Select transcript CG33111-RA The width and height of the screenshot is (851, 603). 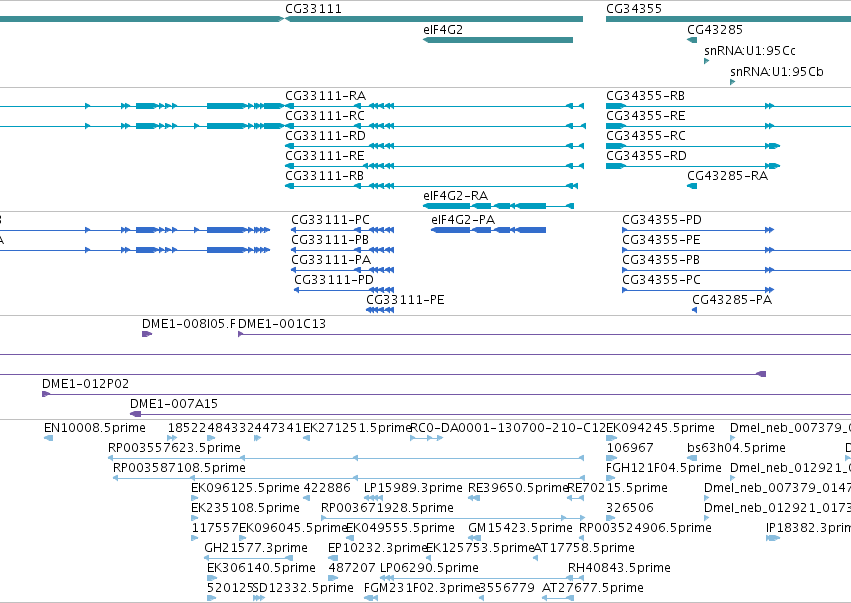point(434,106)
